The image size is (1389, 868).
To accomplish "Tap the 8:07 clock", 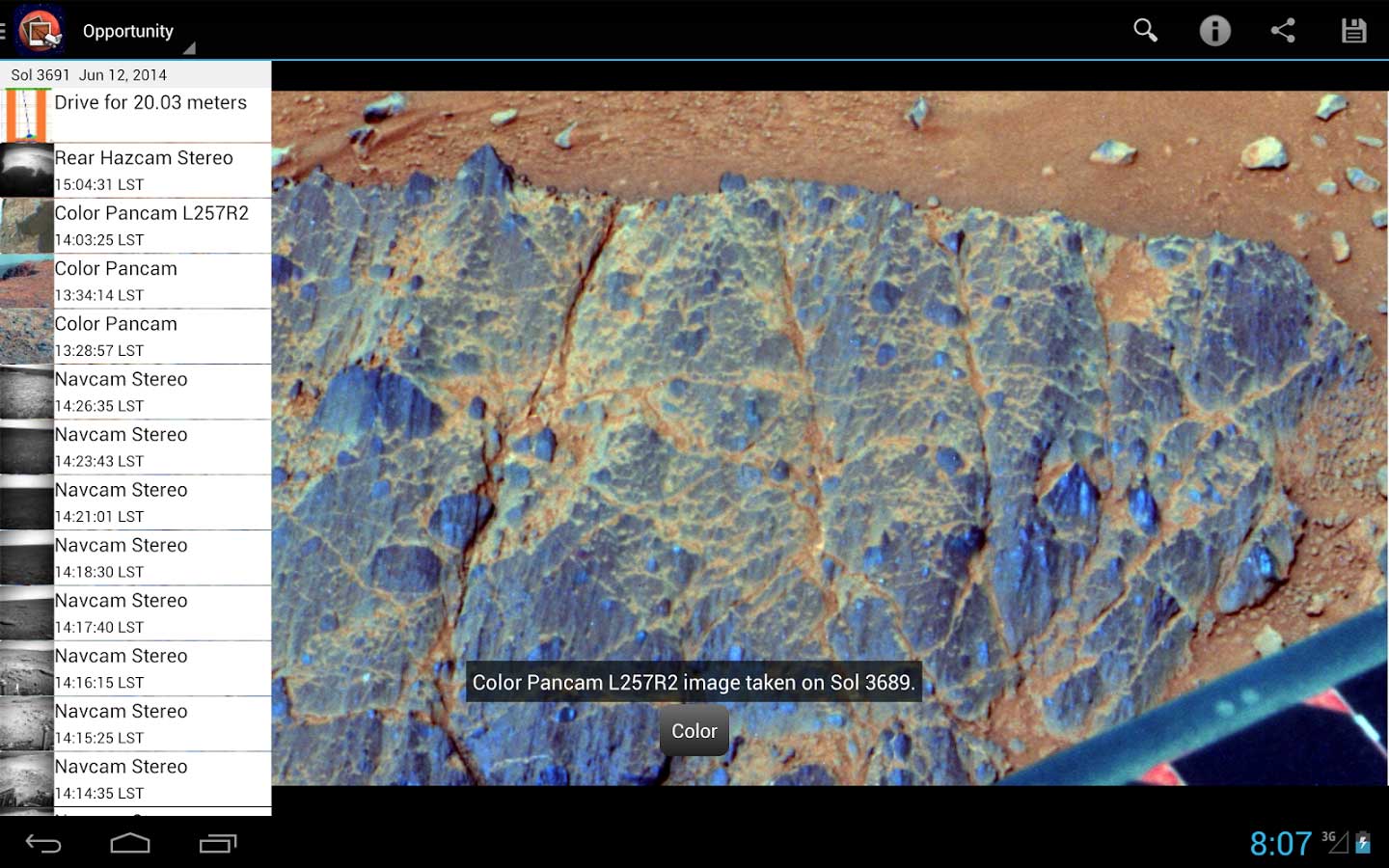I will (x=1280, y=844).
